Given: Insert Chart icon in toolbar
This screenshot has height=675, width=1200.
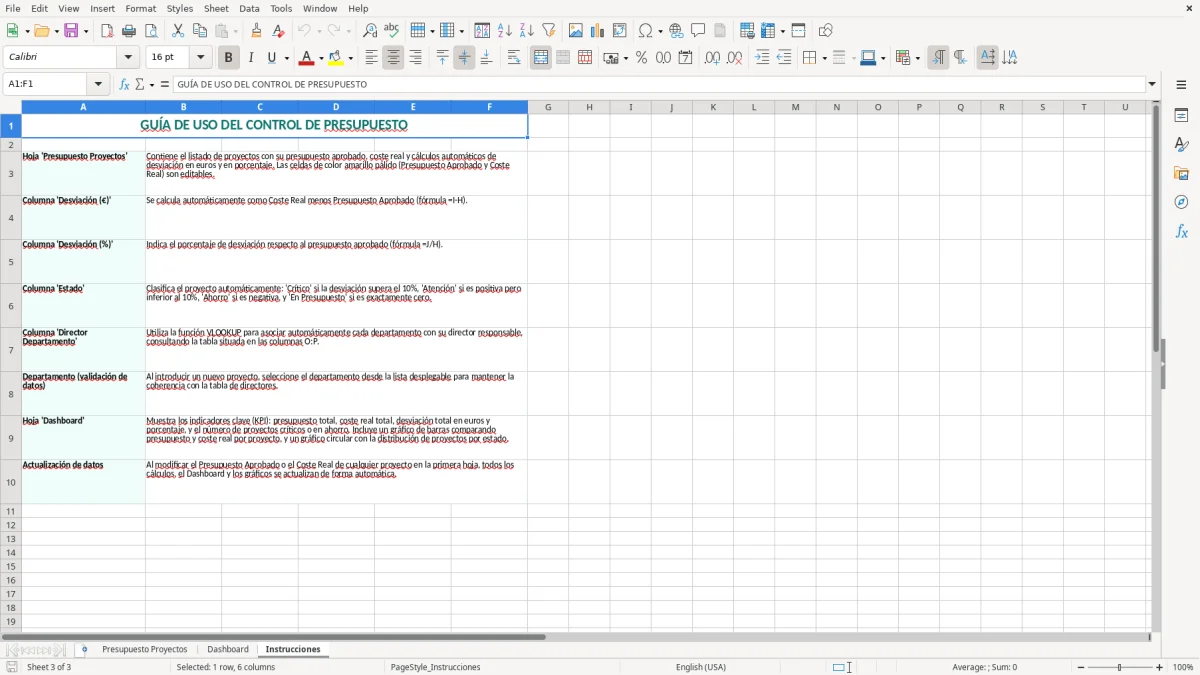Looking at the screenshot, I should click(x=598, y=31).
